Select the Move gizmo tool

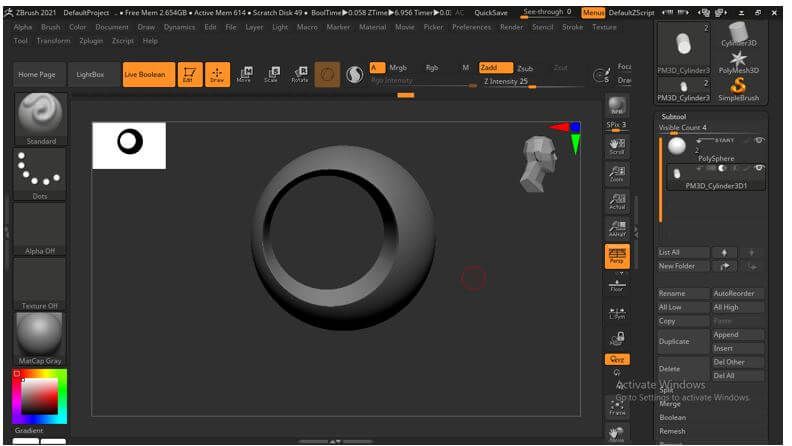click(x=244, y=74)
